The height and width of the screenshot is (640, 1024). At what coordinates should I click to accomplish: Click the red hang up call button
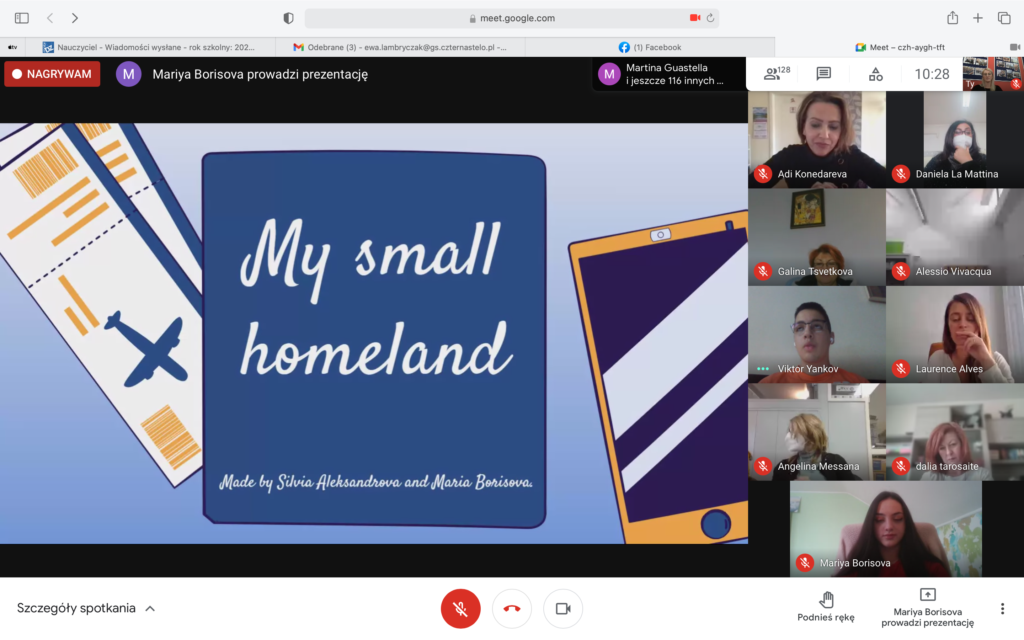[x=512, y=608]
